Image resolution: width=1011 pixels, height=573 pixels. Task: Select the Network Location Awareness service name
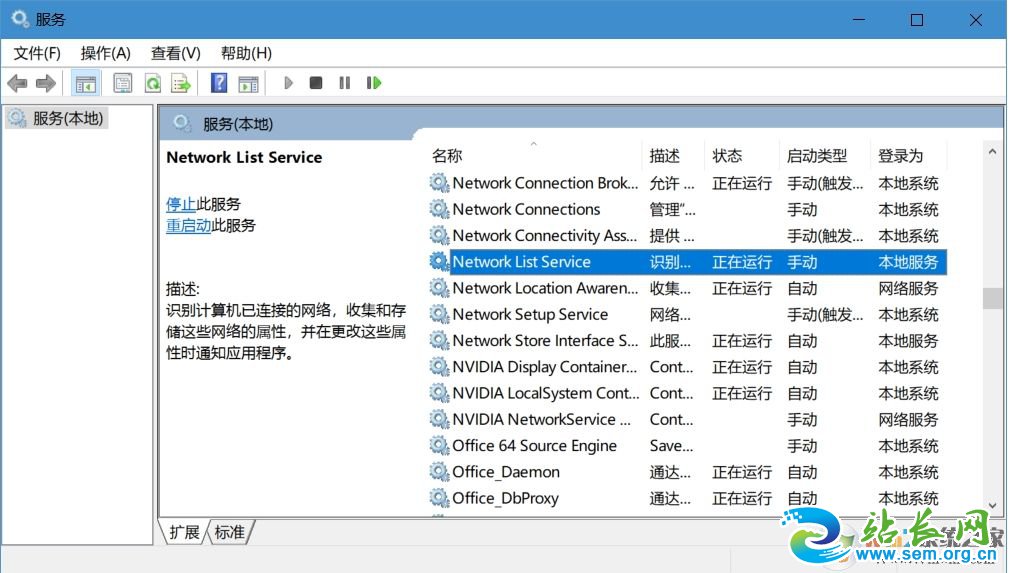coord(545,288)
